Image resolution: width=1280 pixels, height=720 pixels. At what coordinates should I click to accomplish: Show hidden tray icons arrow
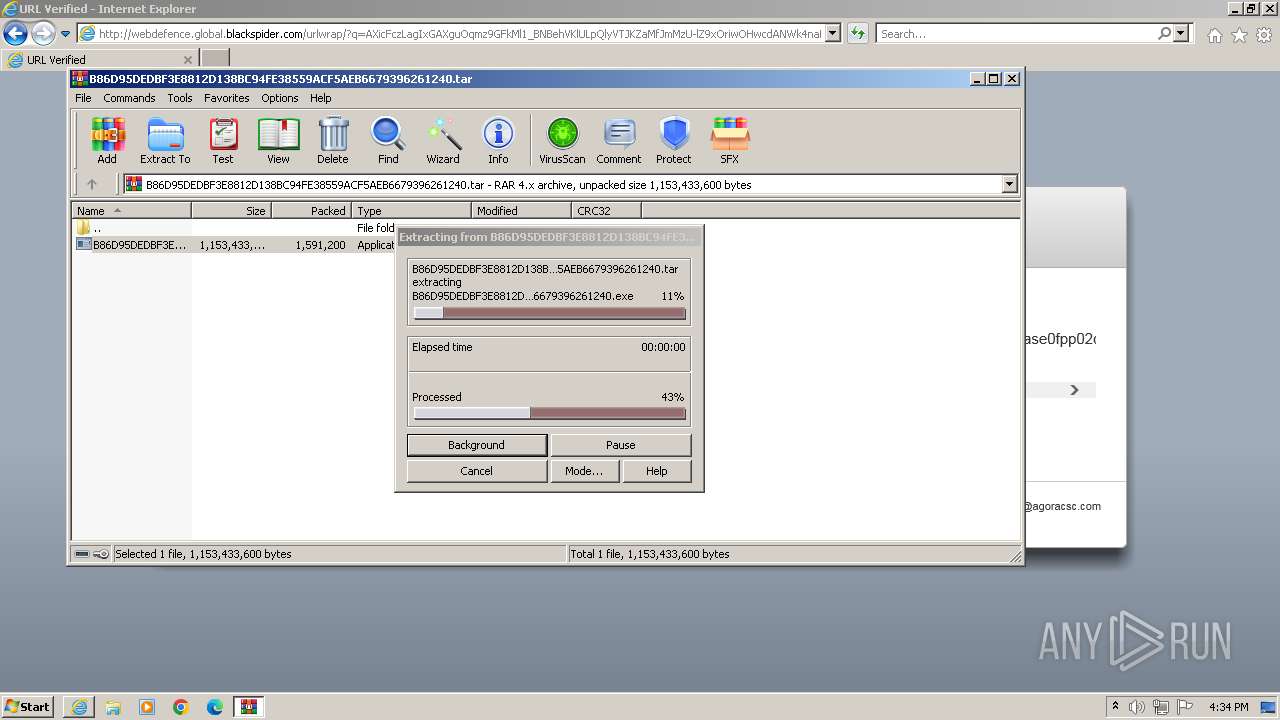pos(1116,707)
